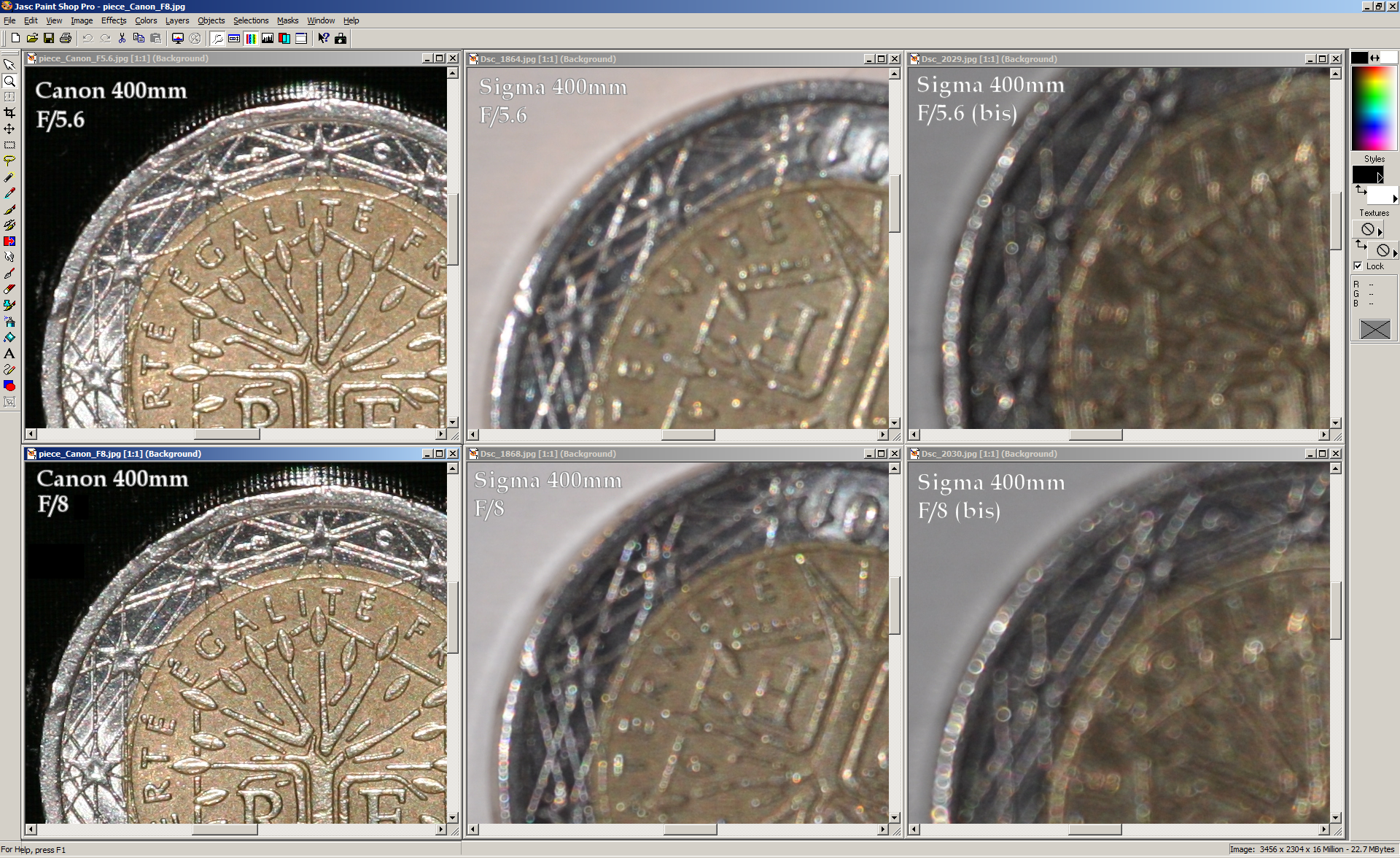Swap foreground and background styles arrow

point(1361,190)
